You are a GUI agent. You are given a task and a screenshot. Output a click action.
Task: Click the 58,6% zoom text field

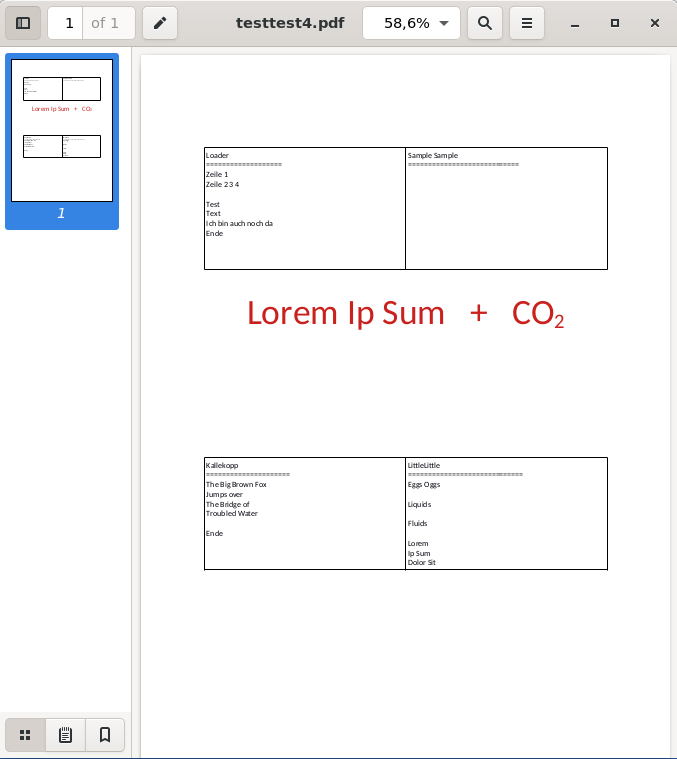click(403, 23)
